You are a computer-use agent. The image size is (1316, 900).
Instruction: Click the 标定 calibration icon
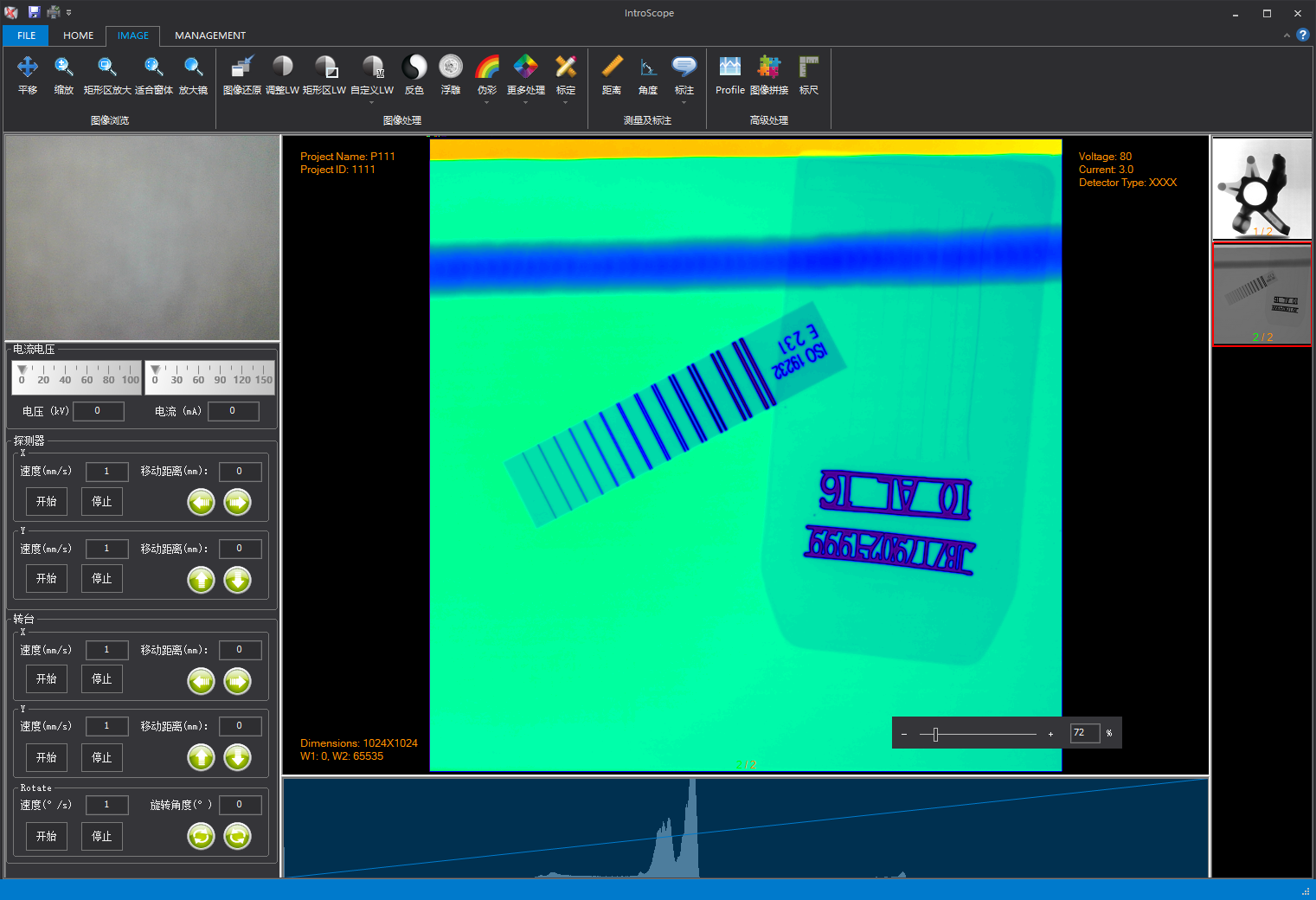[x=566, y=67]
